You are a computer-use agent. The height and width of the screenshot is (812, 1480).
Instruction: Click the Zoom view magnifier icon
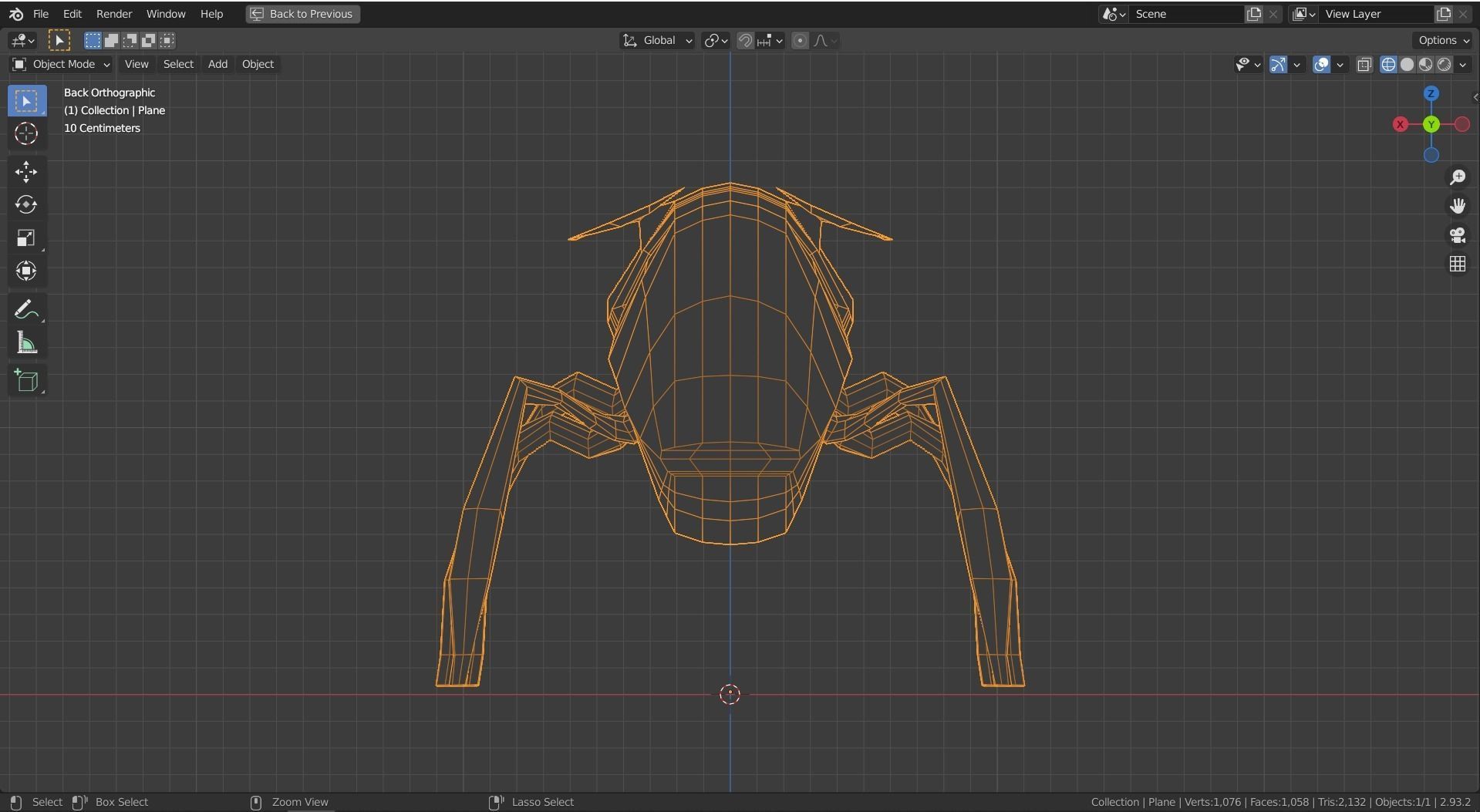1457,177
